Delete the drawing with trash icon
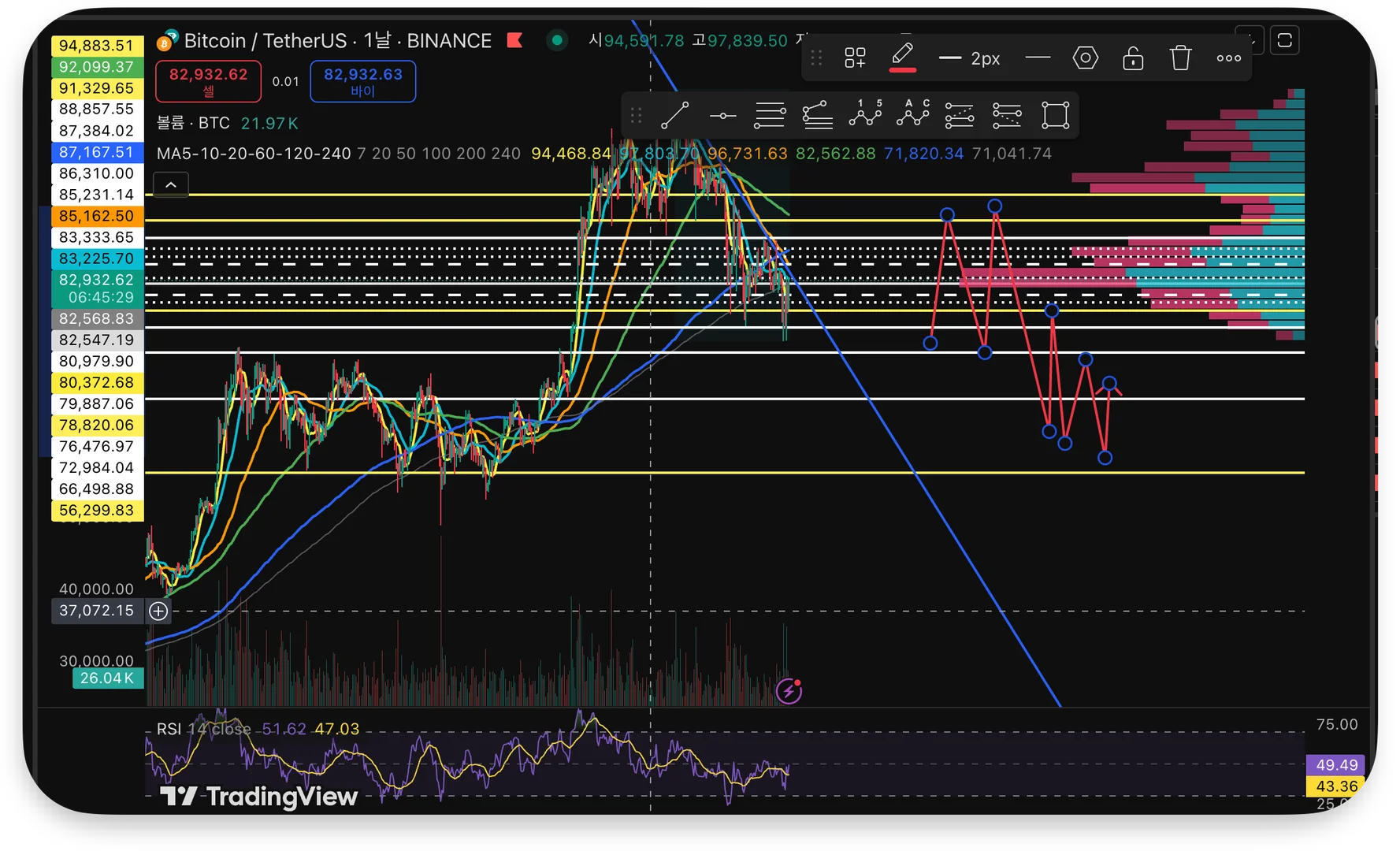Screen dimensions: 1400x851 coord(1180,58)
